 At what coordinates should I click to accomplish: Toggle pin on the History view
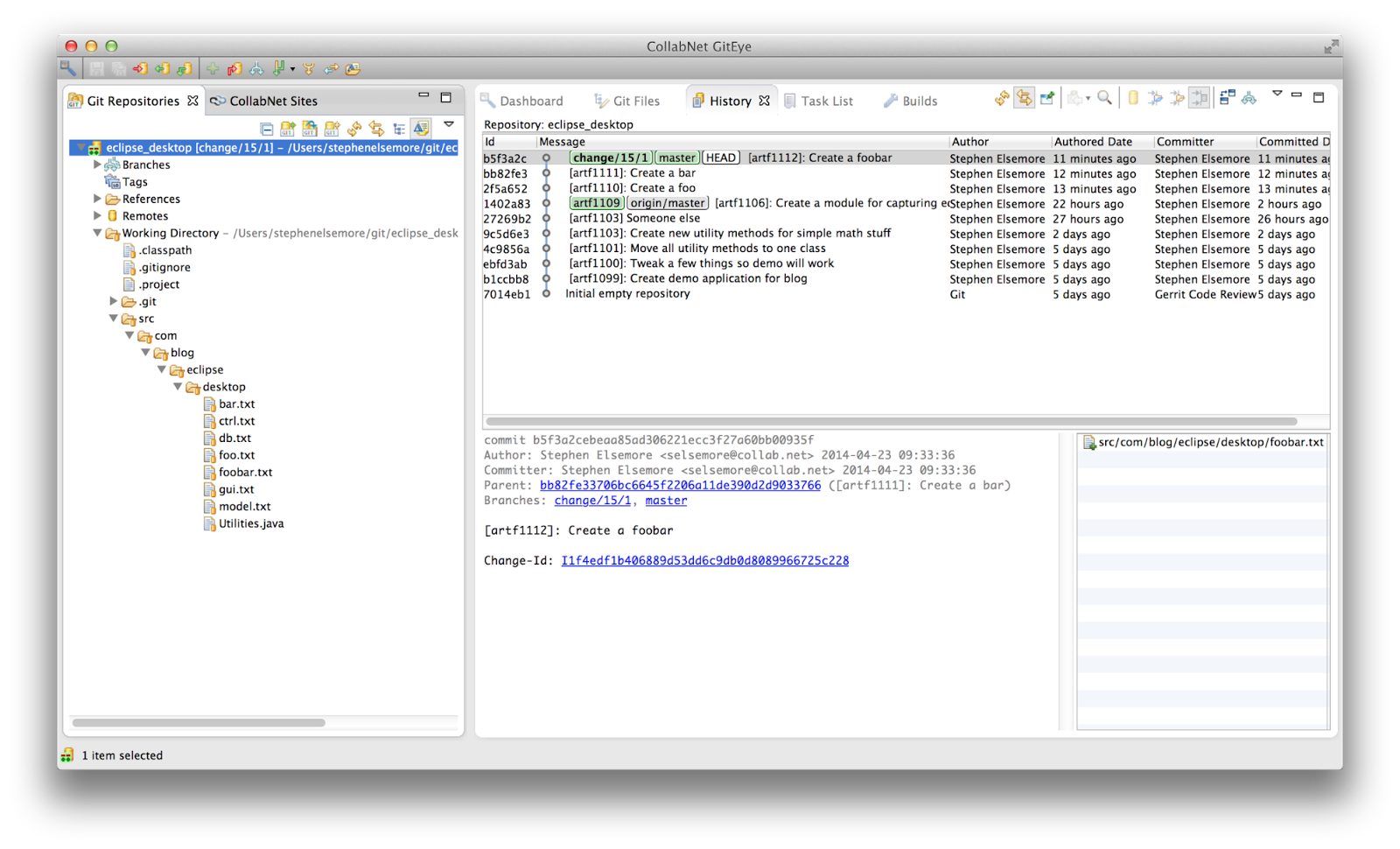pyautogui.click(x=1046, y=98)
